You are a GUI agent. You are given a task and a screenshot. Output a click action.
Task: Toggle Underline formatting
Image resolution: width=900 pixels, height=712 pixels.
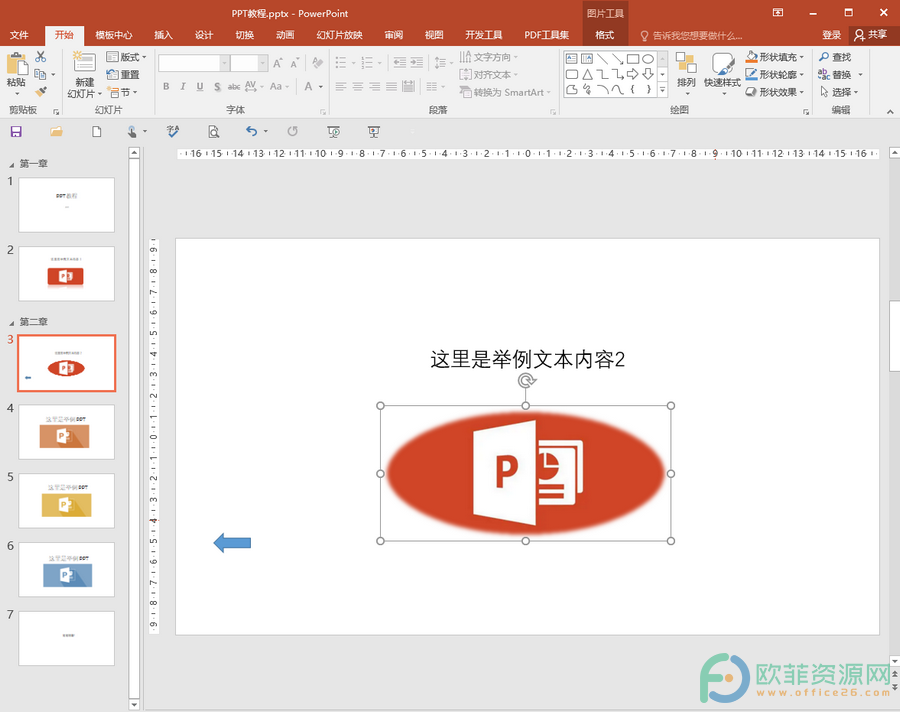click(x=200, y=87)
